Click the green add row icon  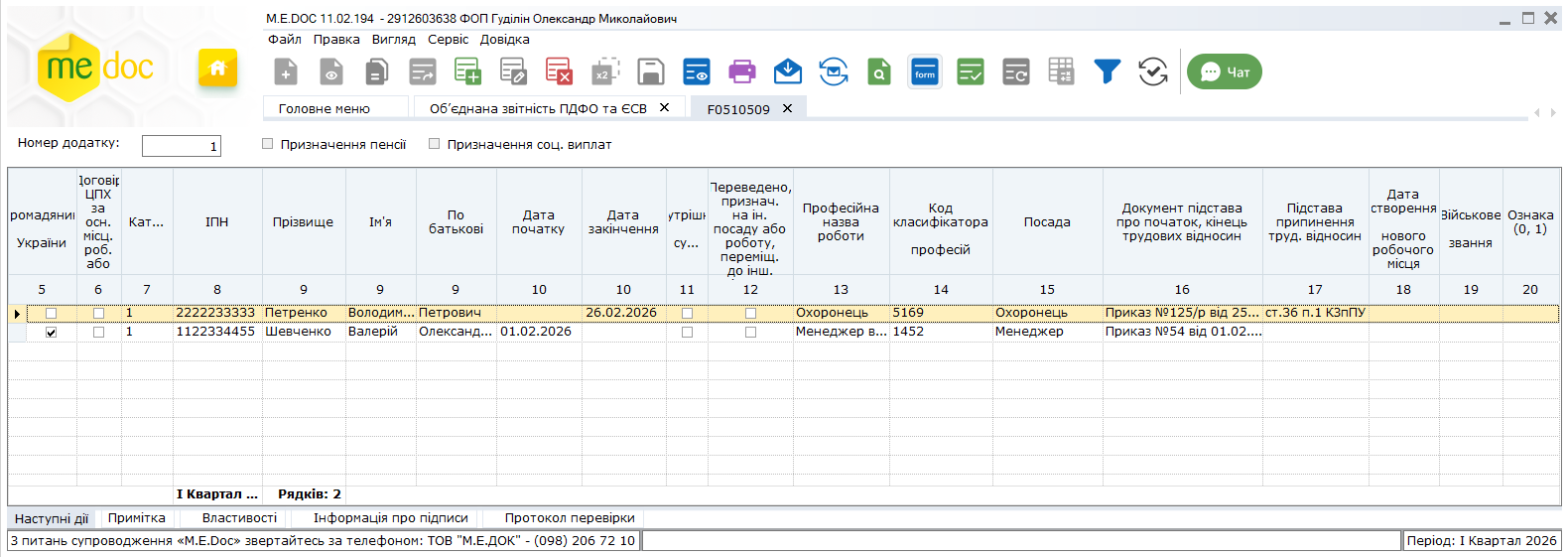point(467,71)
